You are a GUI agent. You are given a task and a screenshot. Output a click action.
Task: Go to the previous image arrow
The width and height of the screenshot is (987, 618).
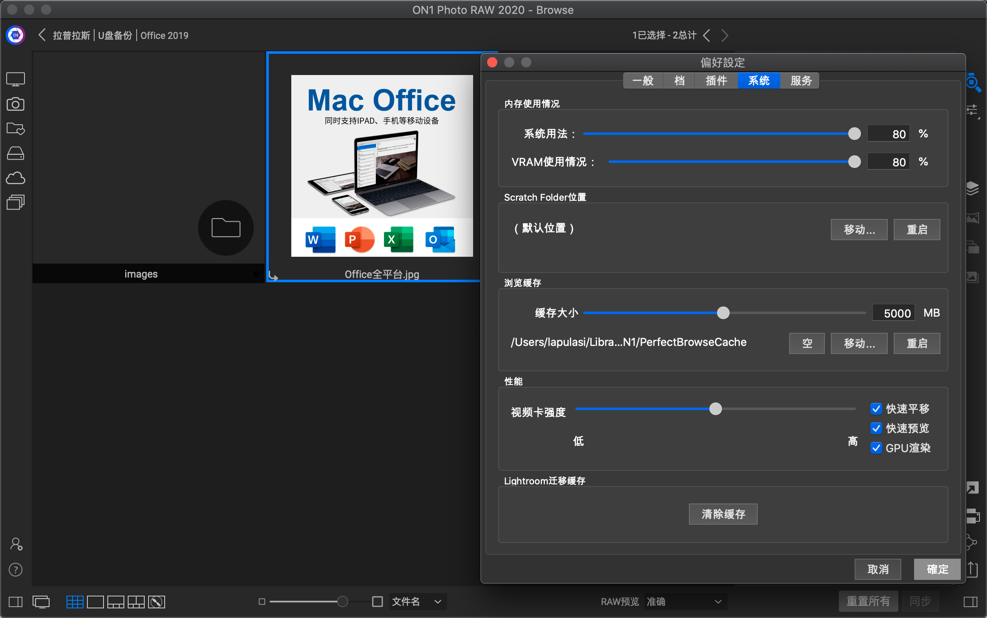707,35
